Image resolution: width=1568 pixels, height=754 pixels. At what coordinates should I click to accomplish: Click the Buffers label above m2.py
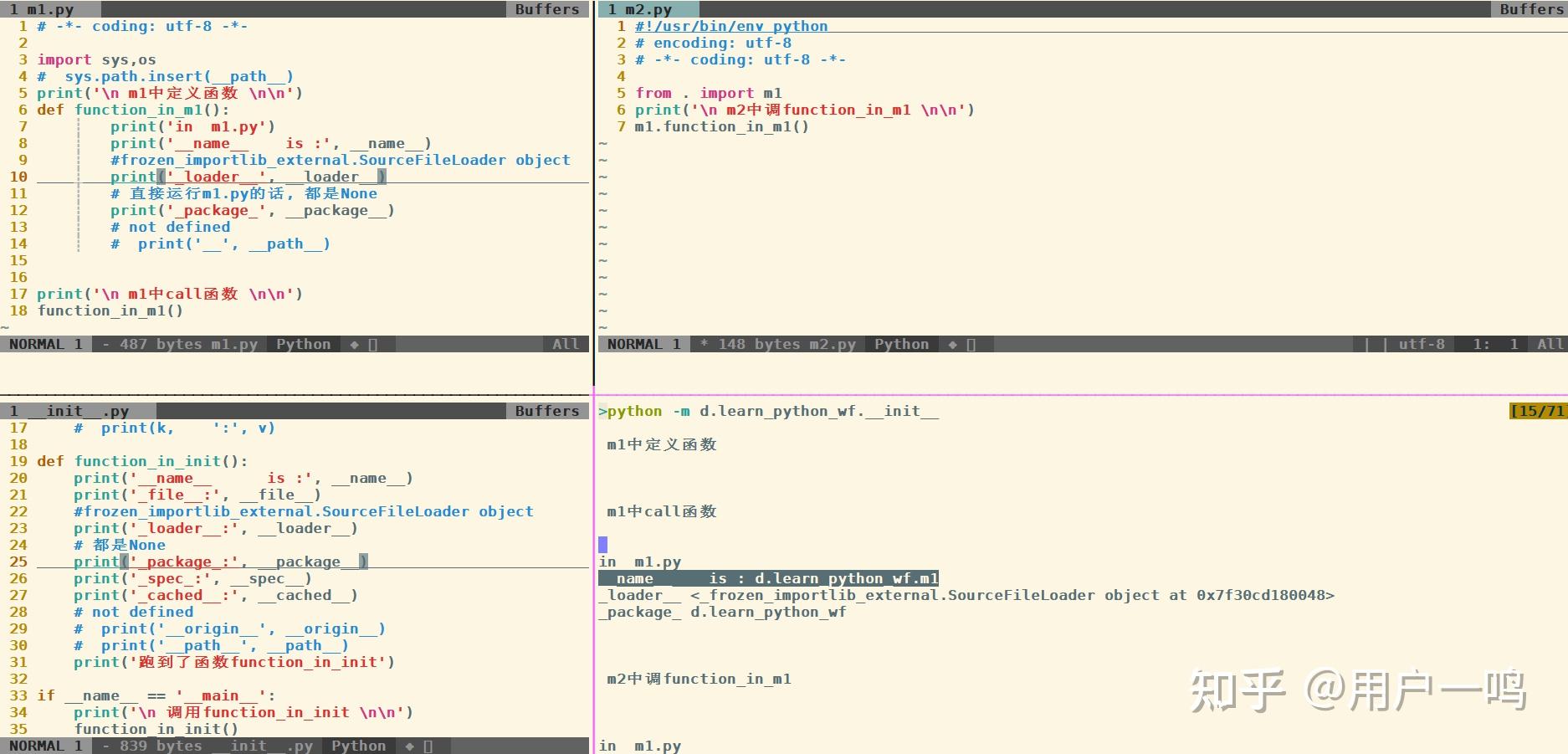(x=1530, y=9)
